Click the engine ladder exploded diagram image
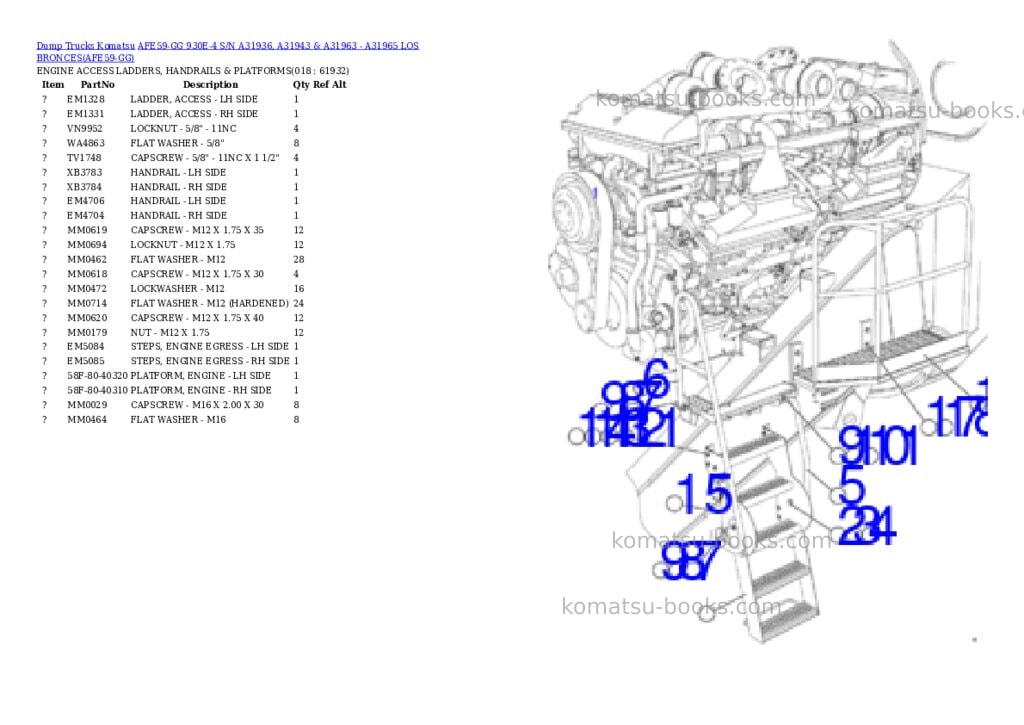Screen dimensions: 1024x725 [x=767, y=343]
